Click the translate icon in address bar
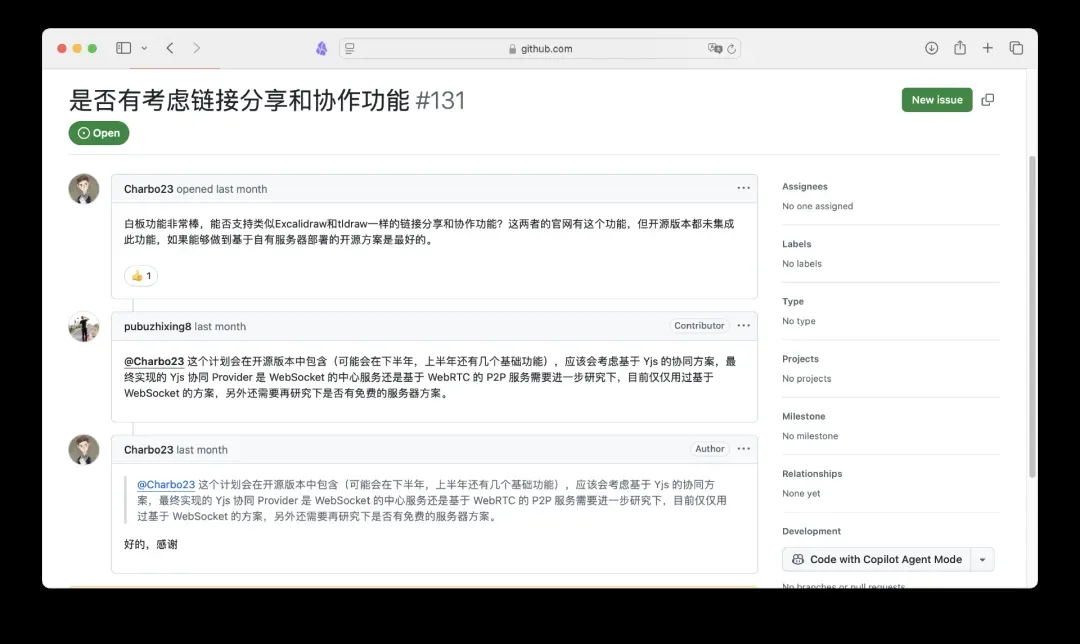 (x=714, y=48)
